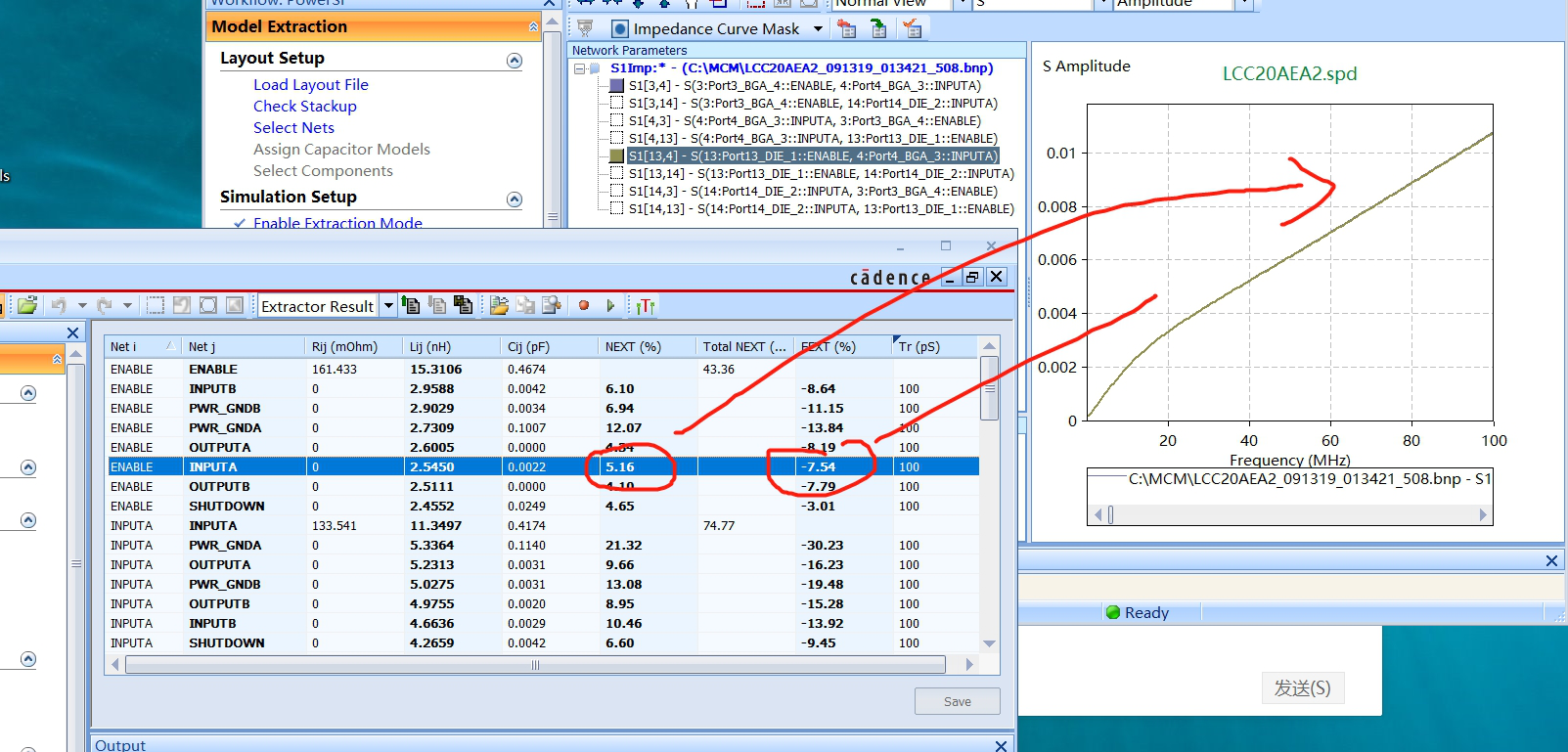Click the chart slider right arrow
Image resolution: width=1568 pixels, height=752 pixels.
(x=1483, y=514)
